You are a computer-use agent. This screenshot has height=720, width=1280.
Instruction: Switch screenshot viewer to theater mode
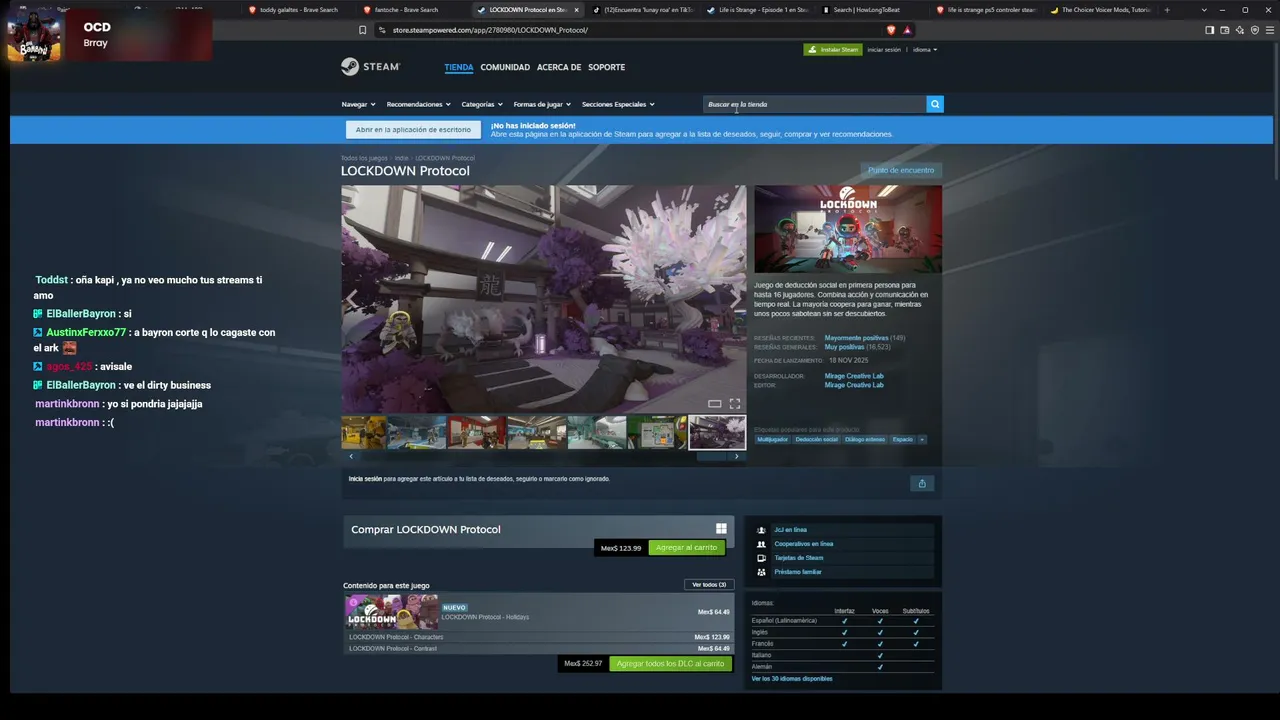coord(715,404)
